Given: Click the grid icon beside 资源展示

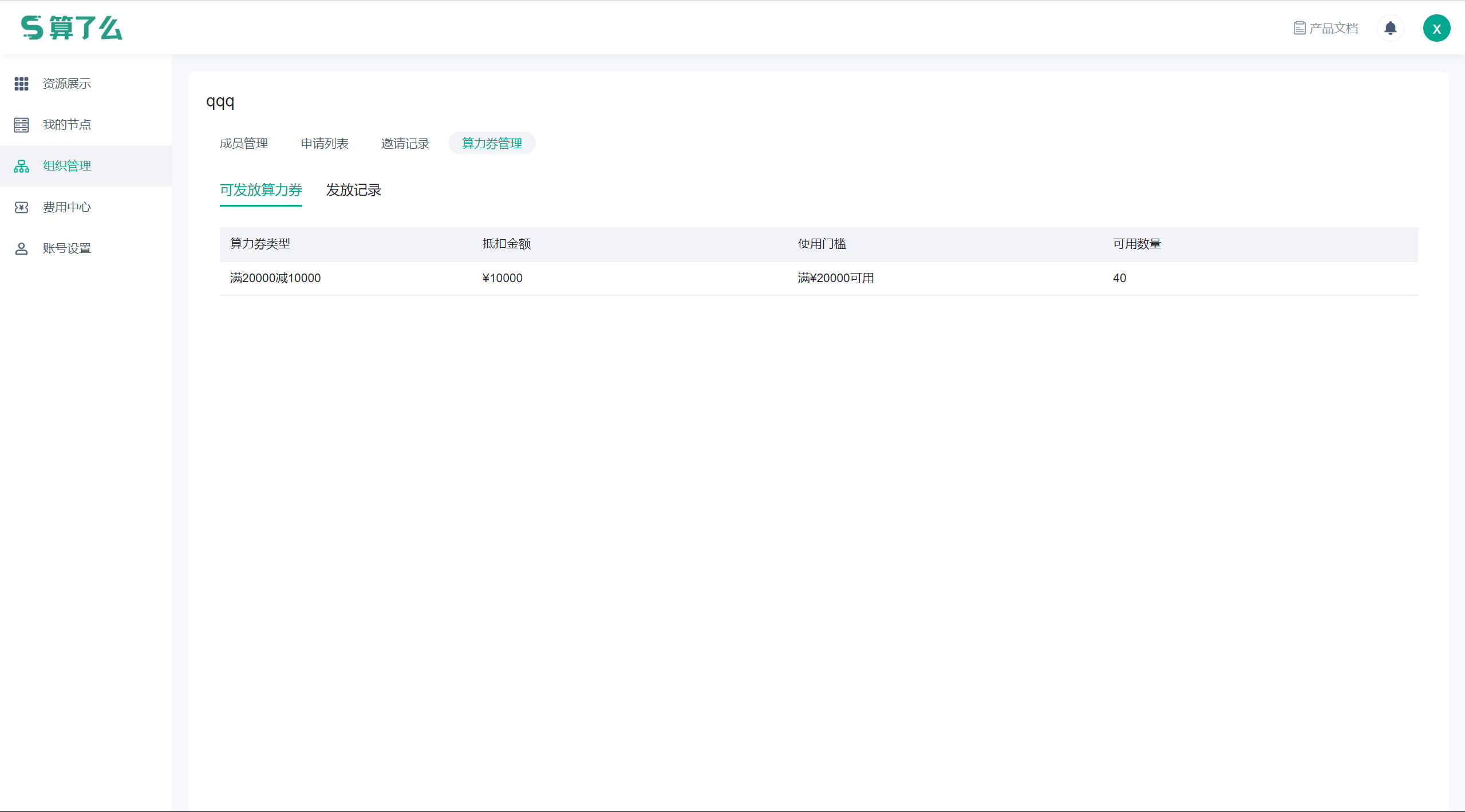Looking at the screenshot, I should (x=21, y=84).
